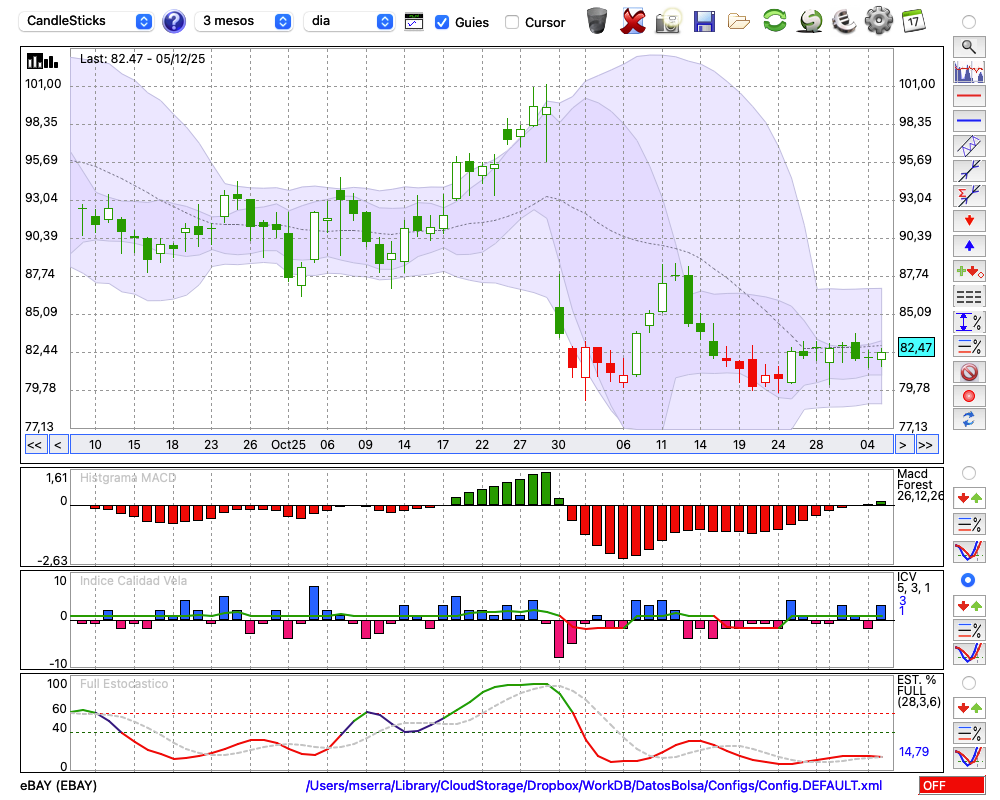Image resolution: width=1000 pixels, height=800 pixels.
Task: Open the dia interval dropdown
Action: coord(349,21)
